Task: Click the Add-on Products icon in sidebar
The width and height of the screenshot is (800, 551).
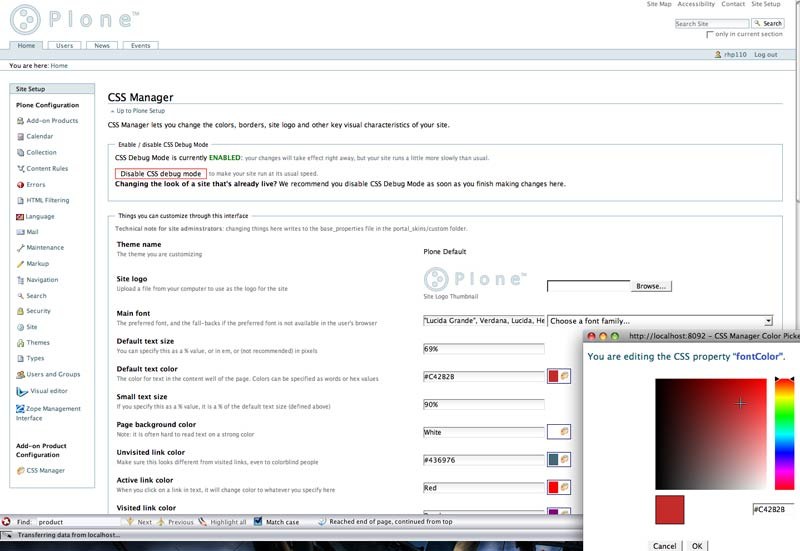Action: pos(20,120)
